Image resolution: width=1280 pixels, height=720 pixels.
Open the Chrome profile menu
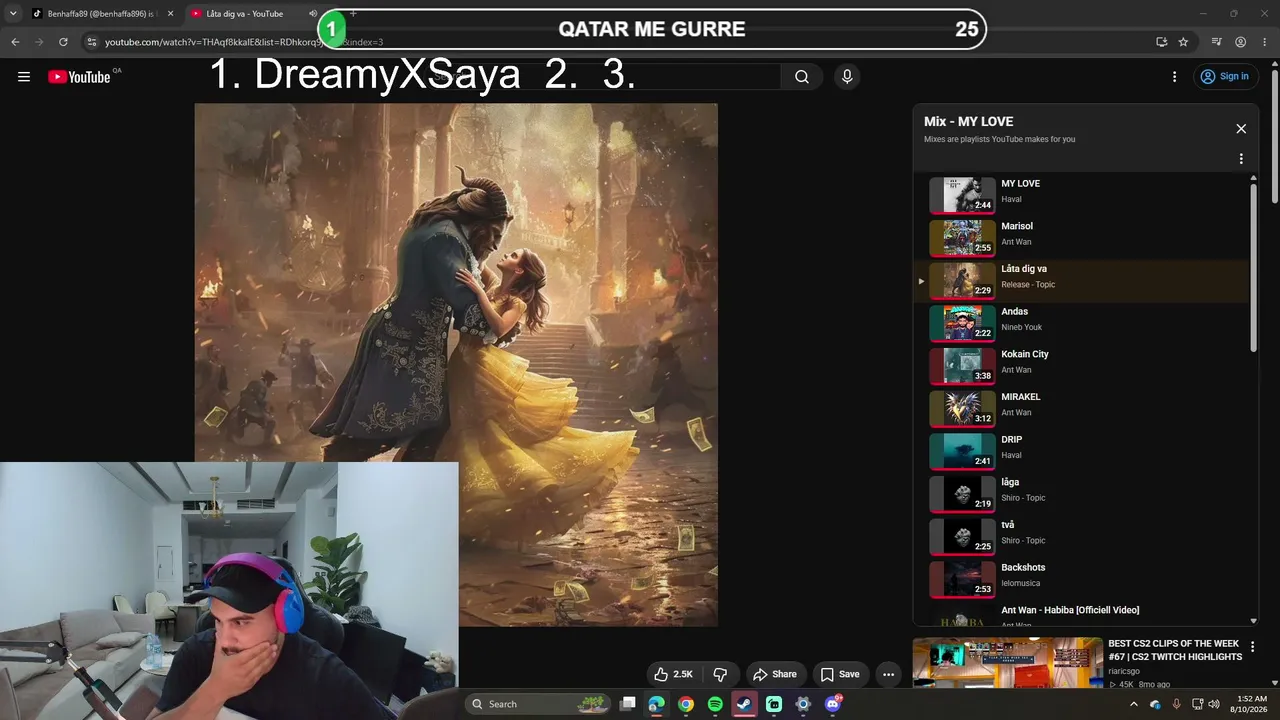(1240, 42)
